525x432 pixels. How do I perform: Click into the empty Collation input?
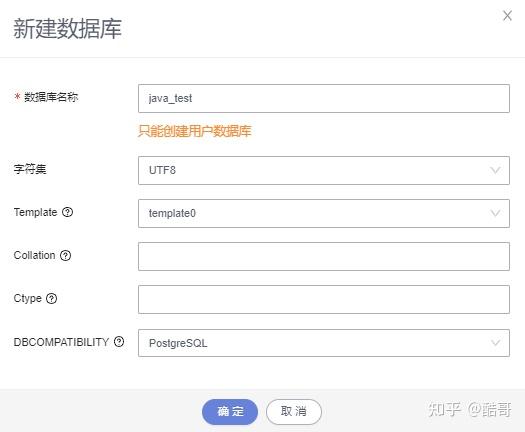tap(324, 257)
